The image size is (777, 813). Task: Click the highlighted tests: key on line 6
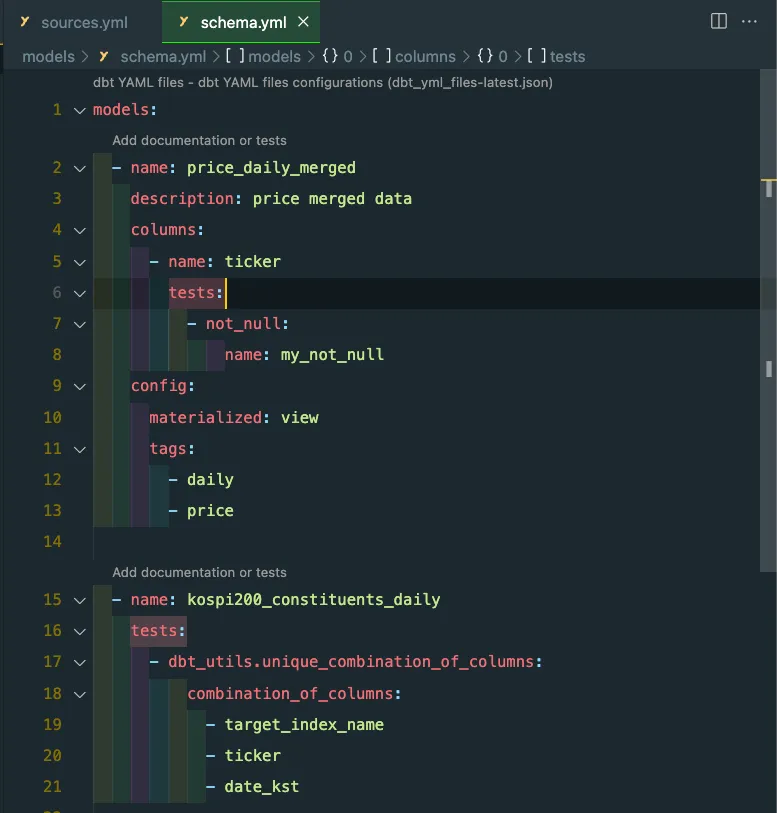(196, 293)
